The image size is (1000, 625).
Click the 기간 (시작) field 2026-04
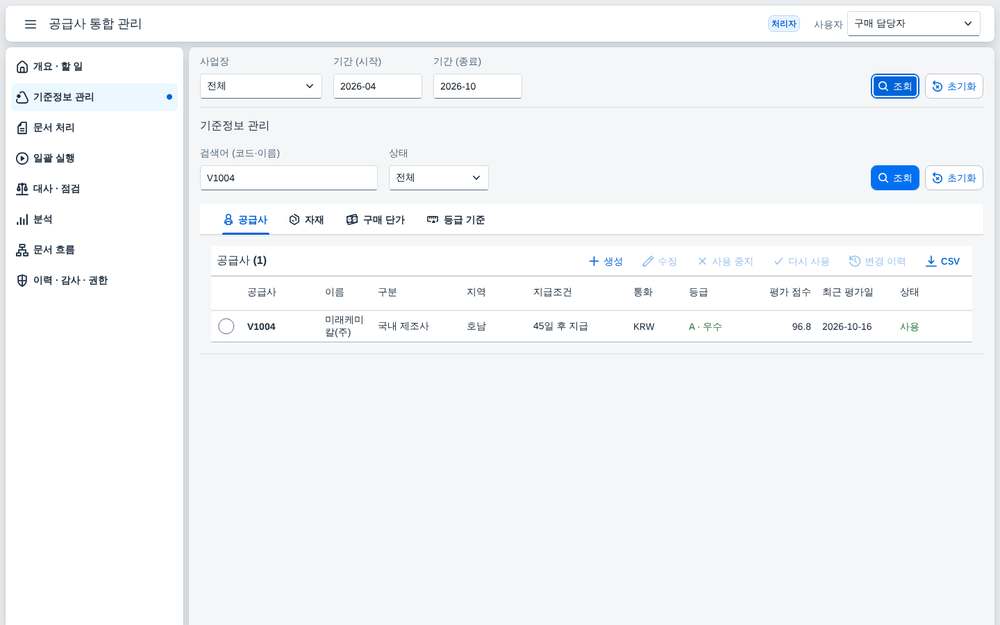click(378, 86)
